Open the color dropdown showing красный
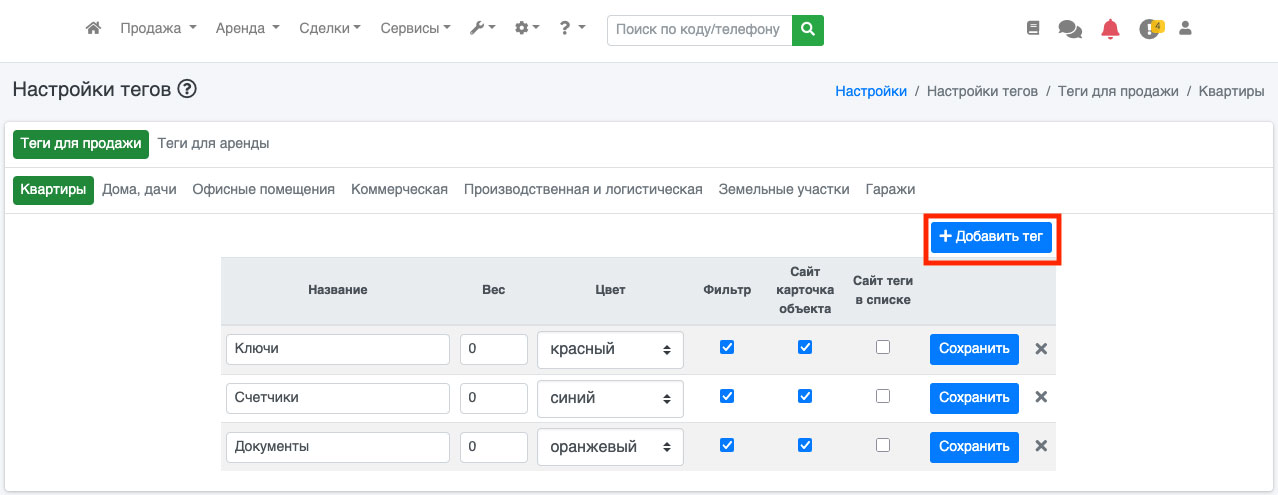 [x=610, y=350]
